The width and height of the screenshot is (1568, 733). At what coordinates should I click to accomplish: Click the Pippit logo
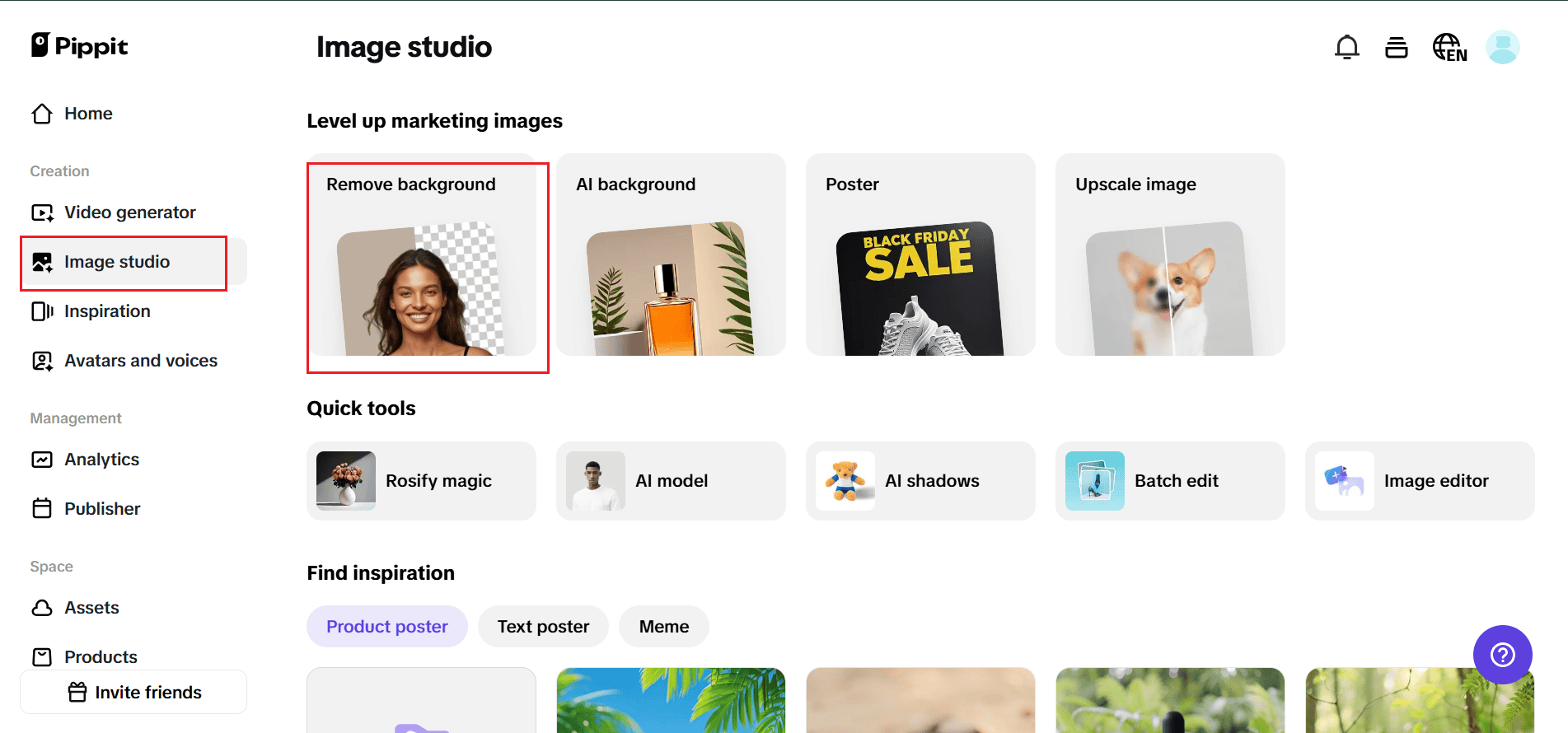79,46
